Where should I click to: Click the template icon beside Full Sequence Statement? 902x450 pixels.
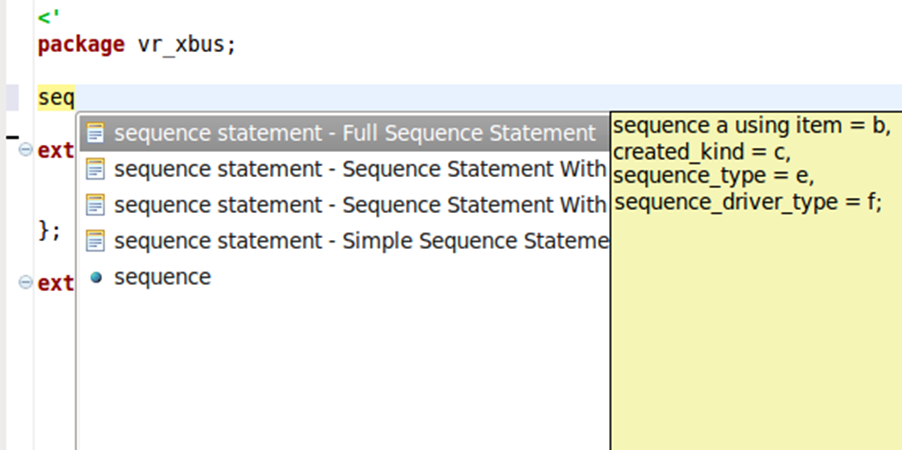95,134
